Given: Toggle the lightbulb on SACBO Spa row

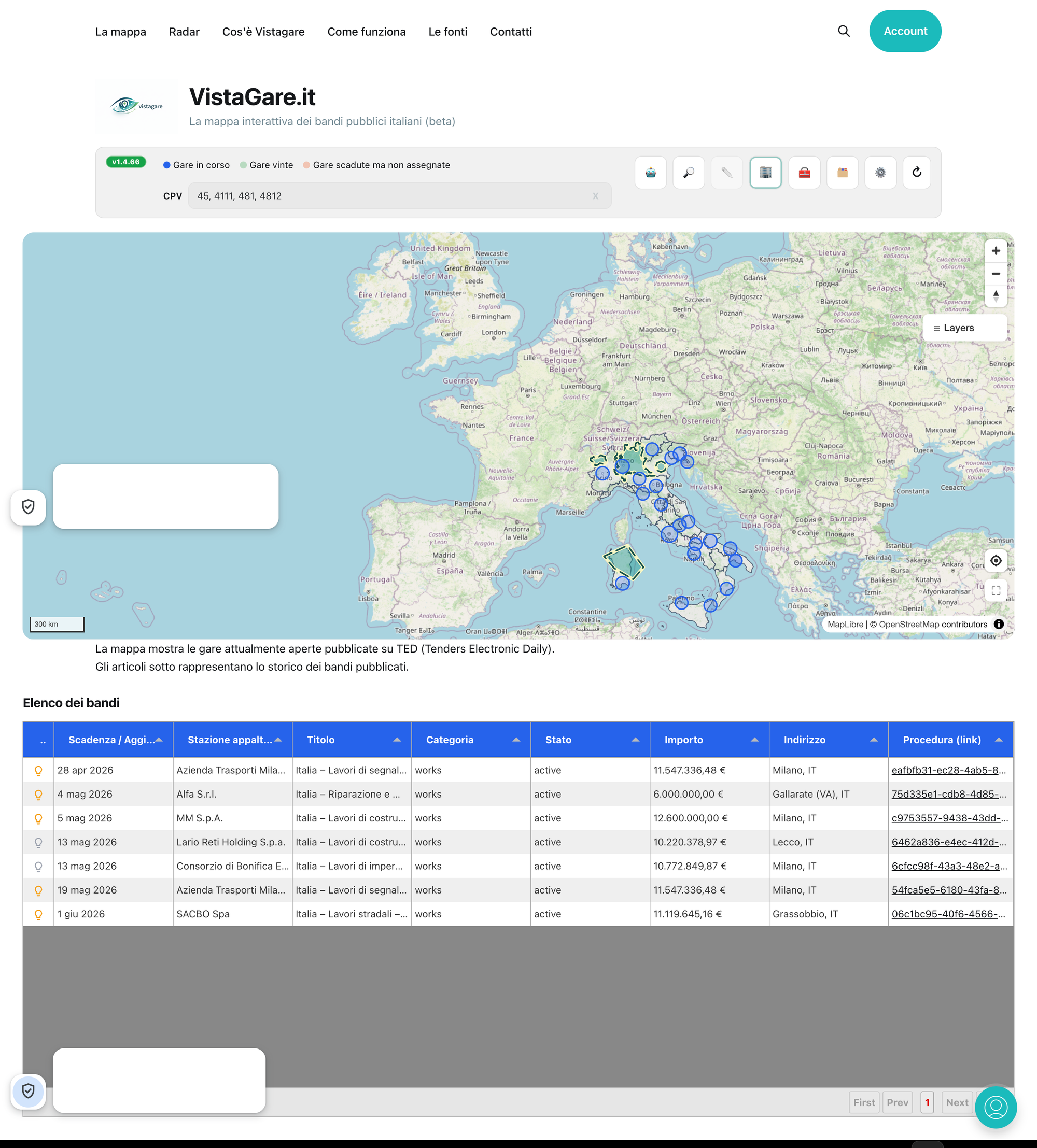Looking at the screenshot, I should (x=38, y=914).
